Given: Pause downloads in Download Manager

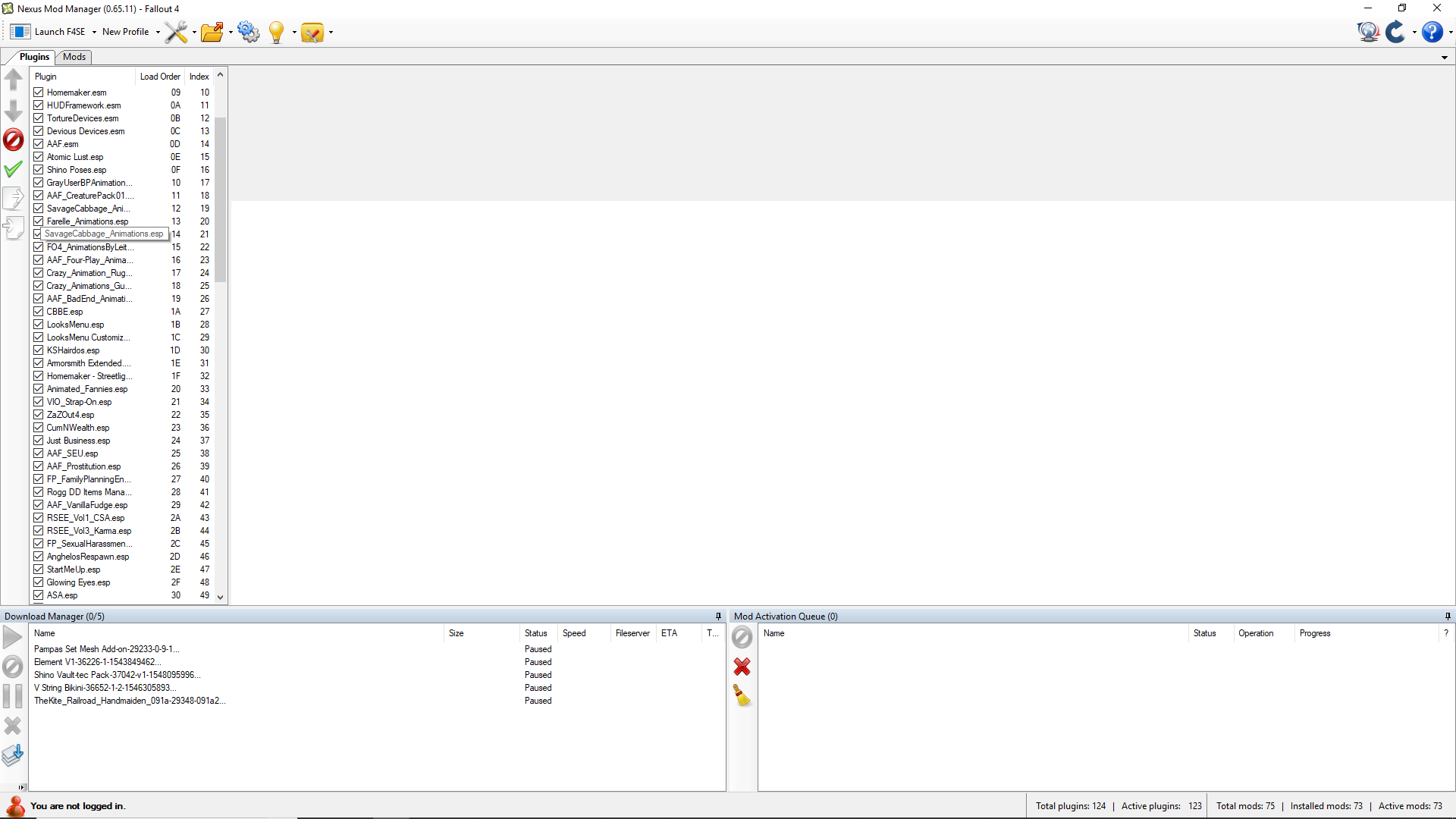Looking at the screenshot, I should (13, 696).
